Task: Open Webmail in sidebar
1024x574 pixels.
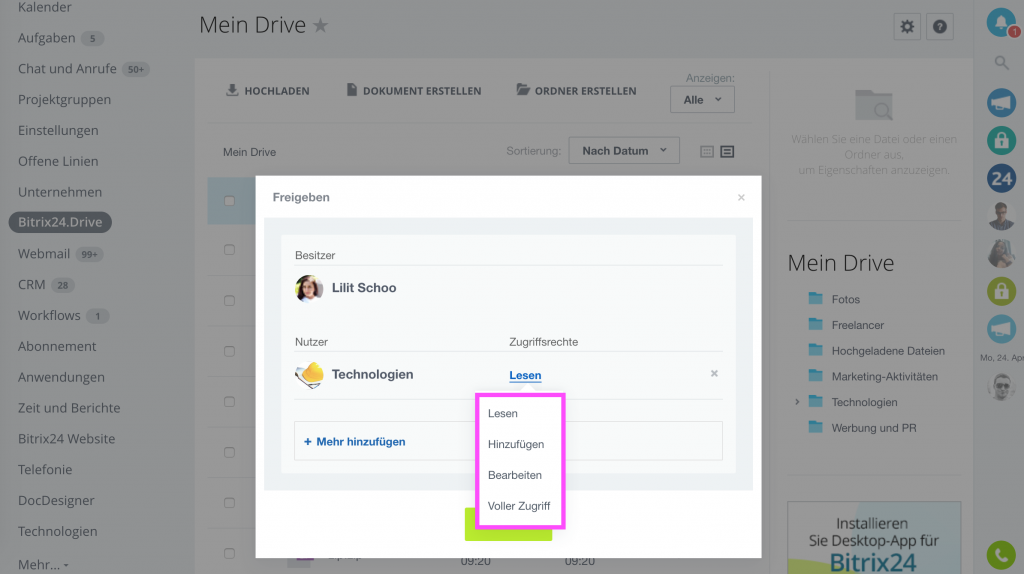Action: tap(44, 253)
